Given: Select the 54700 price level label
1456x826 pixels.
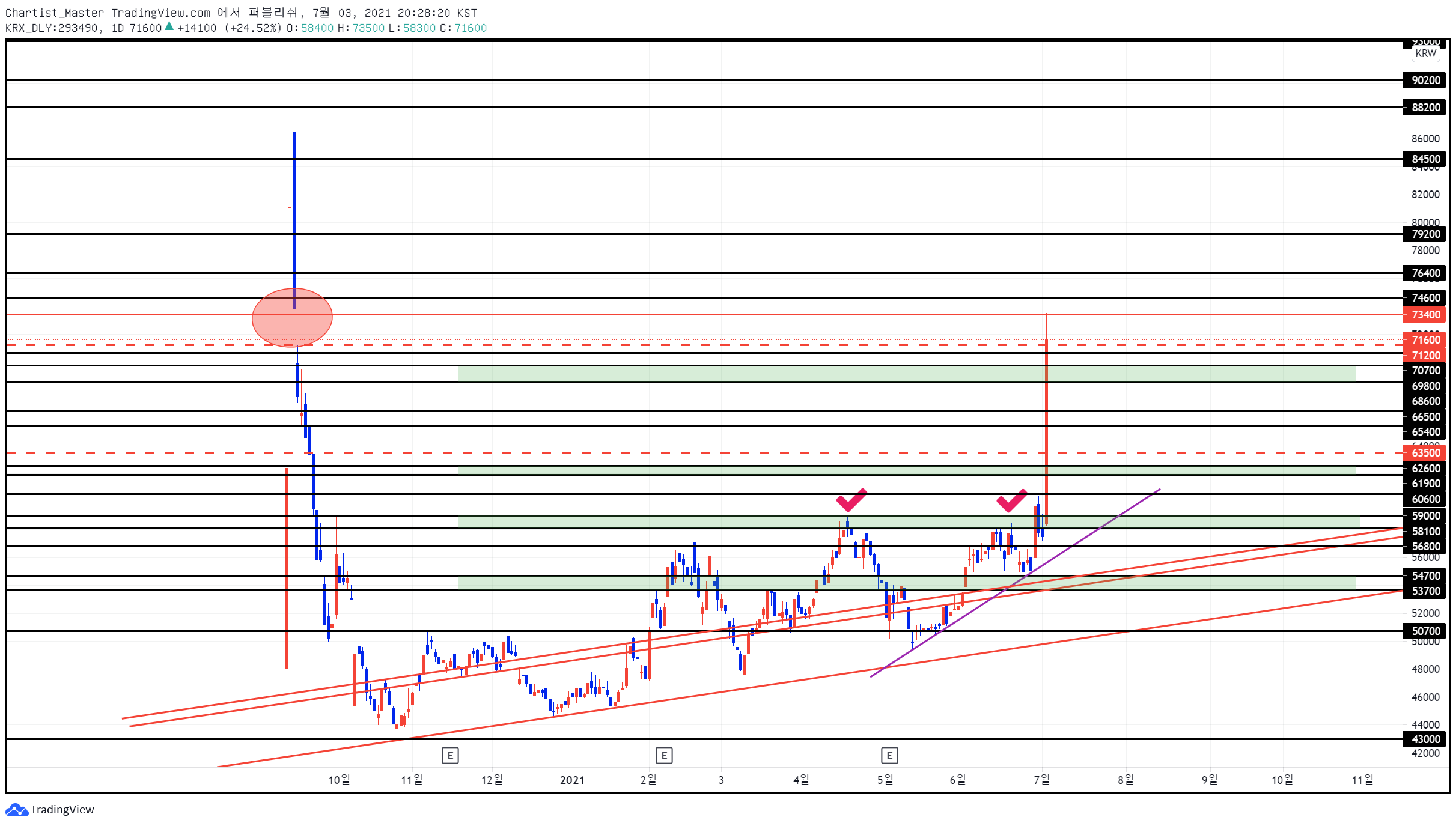Looking at the screenshot, I should [1424, 575].
